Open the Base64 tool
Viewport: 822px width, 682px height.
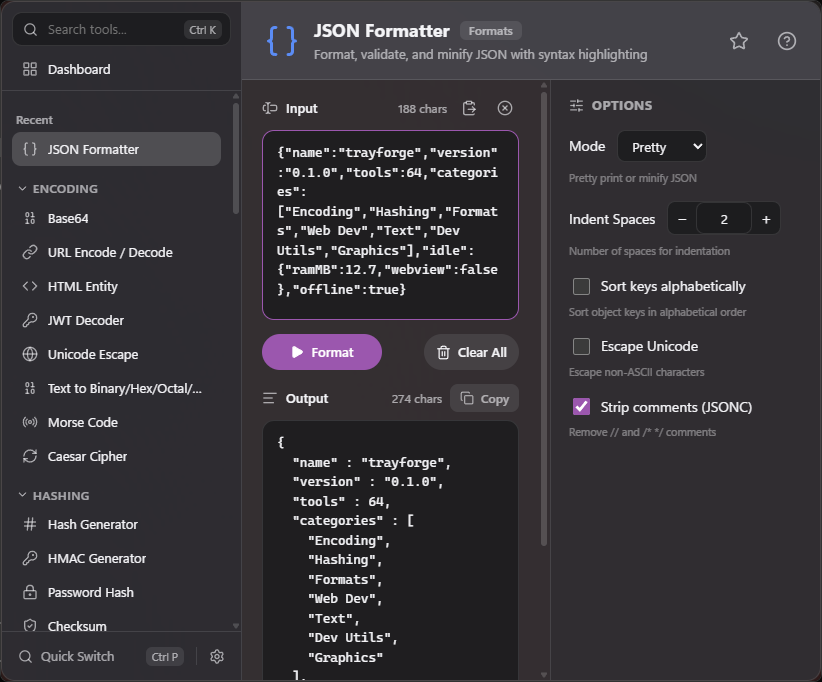pos(116,218)
